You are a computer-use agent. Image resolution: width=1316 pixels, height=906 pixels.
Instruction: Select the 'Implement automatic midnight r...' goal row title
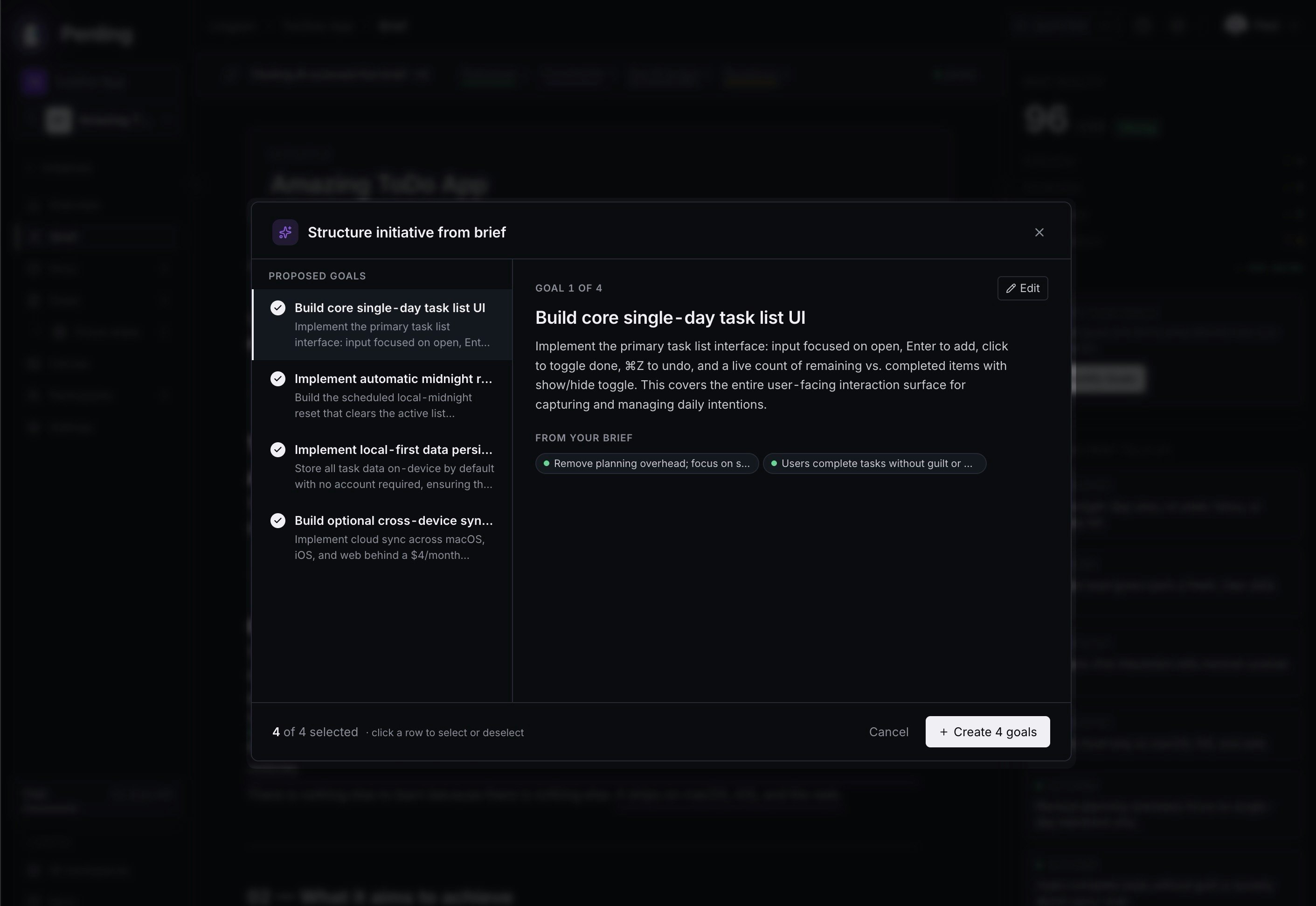click(x=393, y=379)
